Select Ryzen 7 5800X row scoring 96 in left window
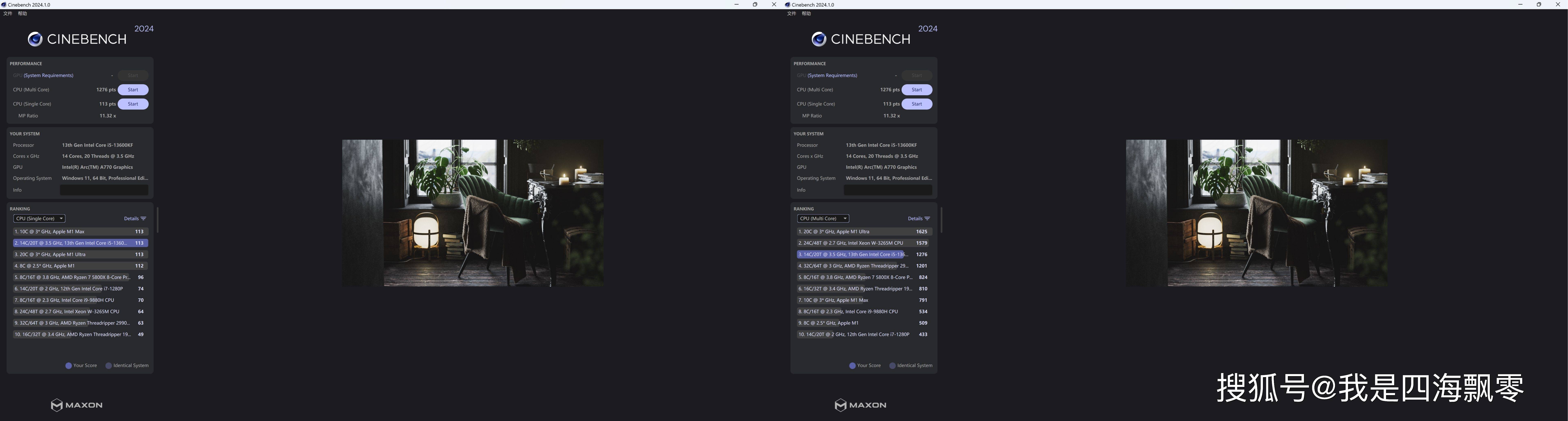 (x=80, y=277)
